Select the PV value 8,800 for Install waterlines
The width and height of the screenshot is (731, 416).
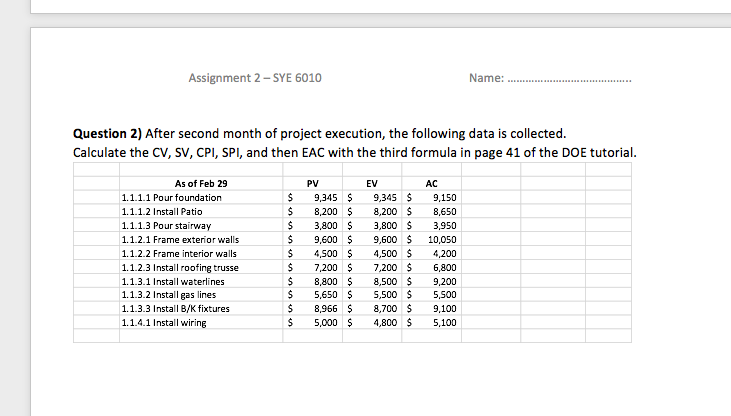coord(325,282)
